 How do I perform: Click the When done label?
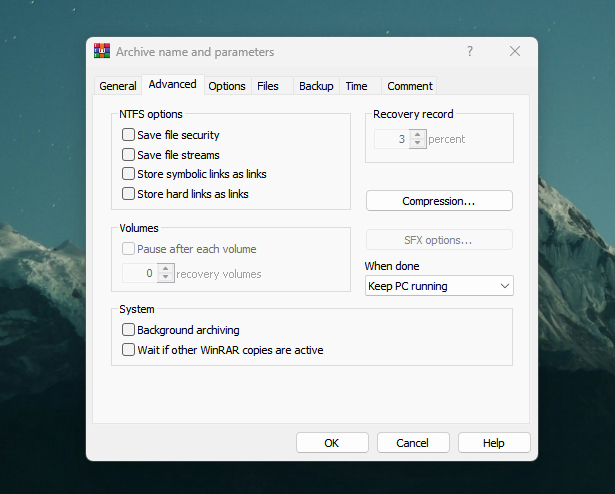(x=392, y=266)
